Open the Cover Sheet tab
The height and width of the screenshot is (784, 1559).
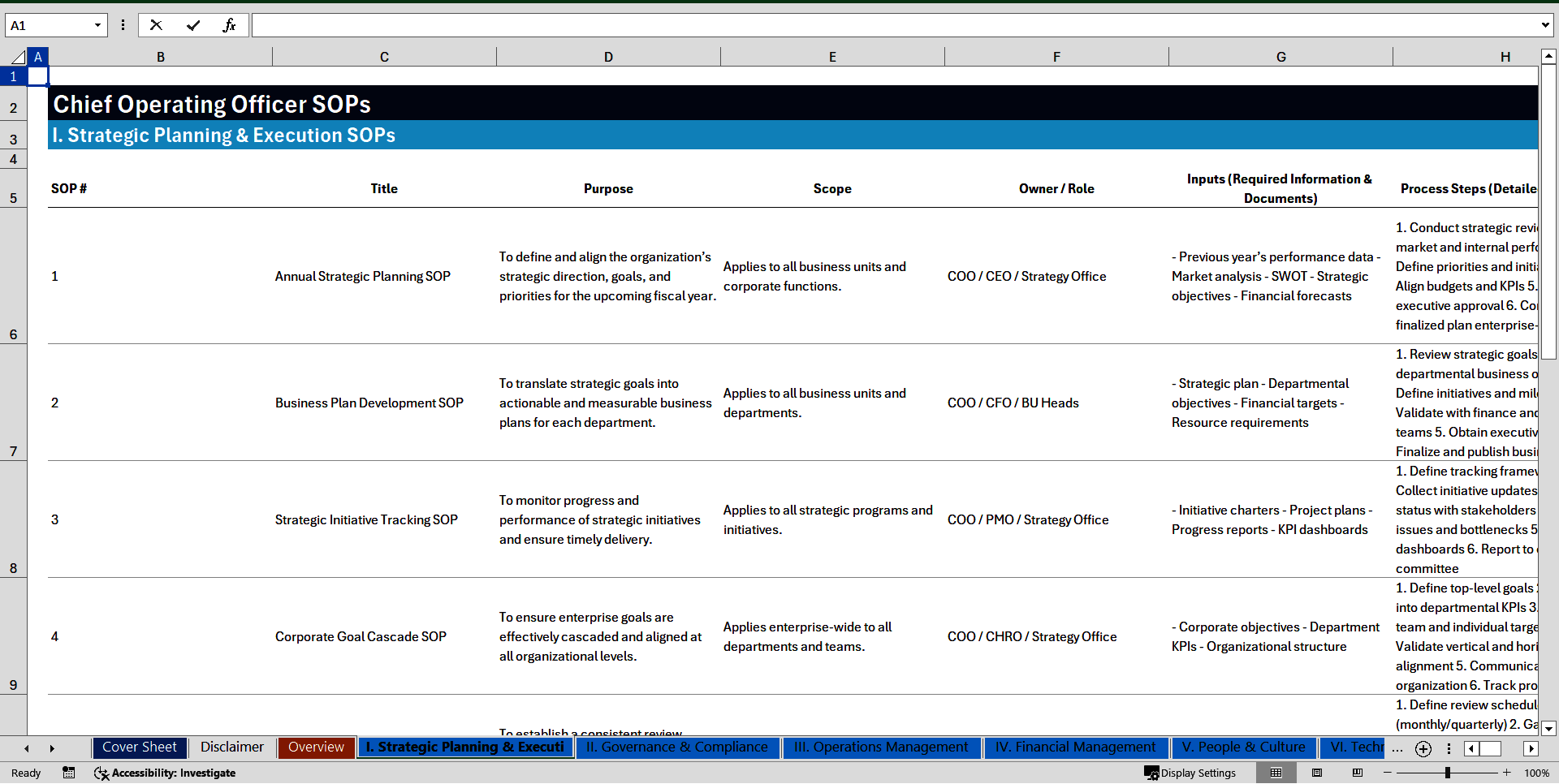coord(139,747)
